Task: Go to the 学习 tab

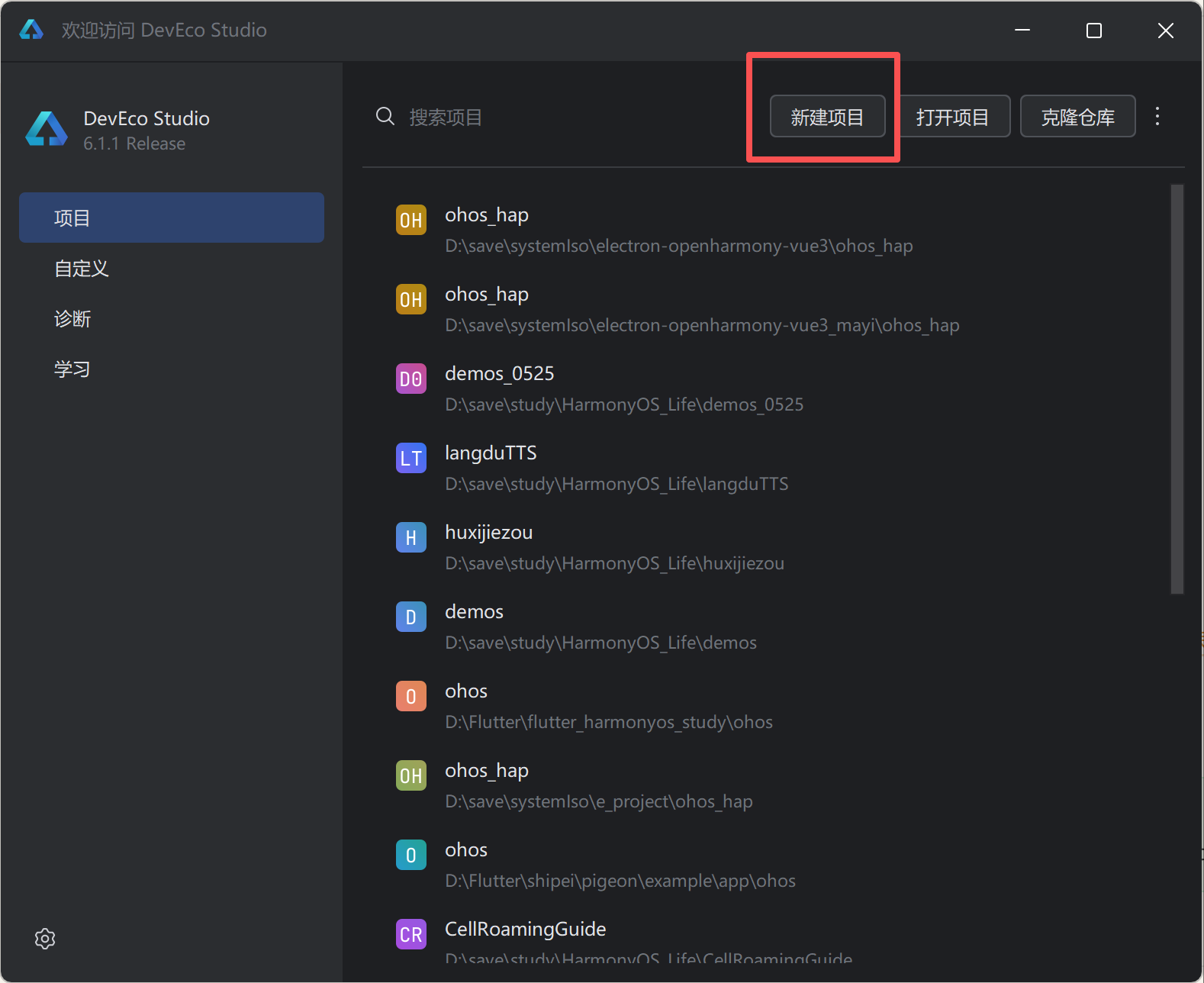Action: [x=172, y=369]
